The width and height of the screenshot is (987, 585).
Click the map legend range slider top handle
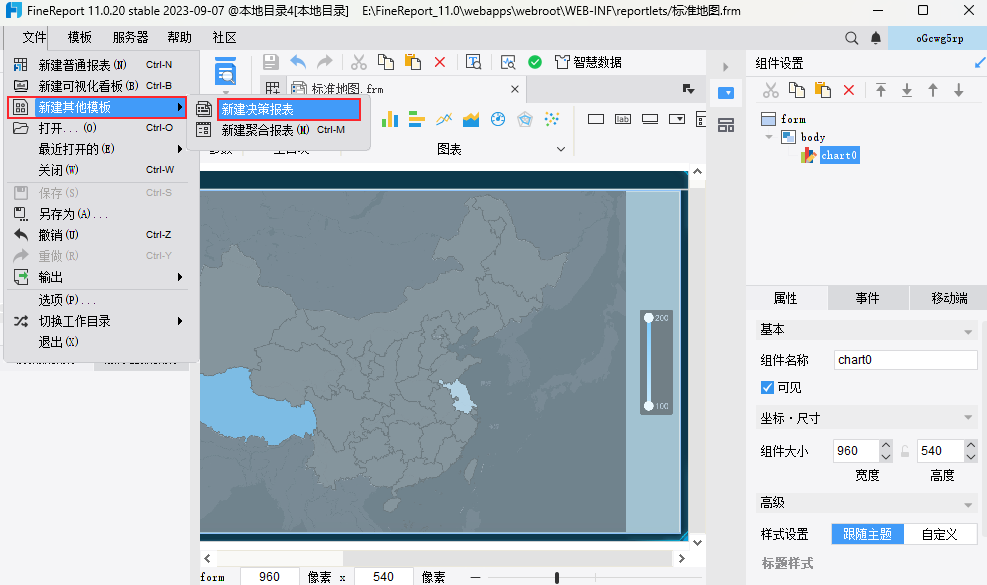[x=649, y=318]
